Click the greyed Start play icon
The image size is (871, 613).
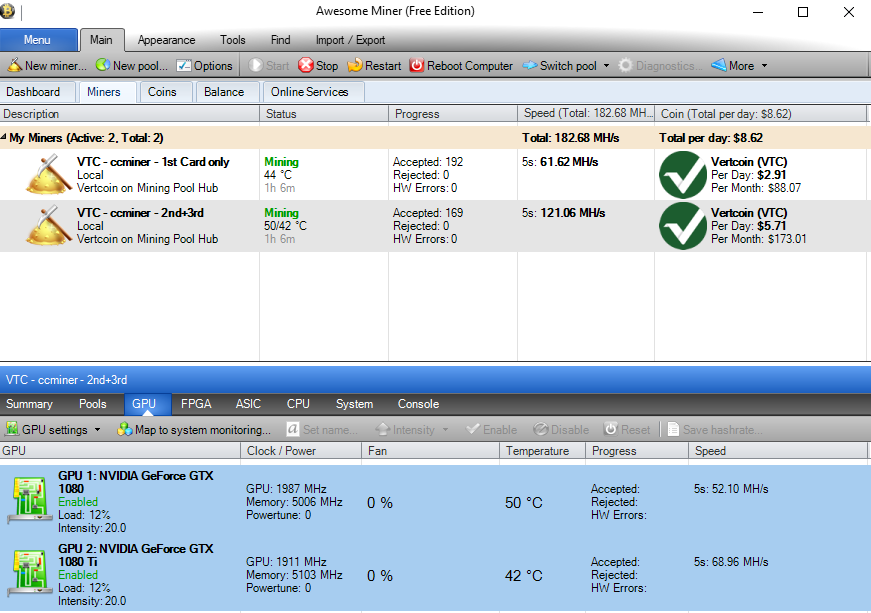[256, 66]
